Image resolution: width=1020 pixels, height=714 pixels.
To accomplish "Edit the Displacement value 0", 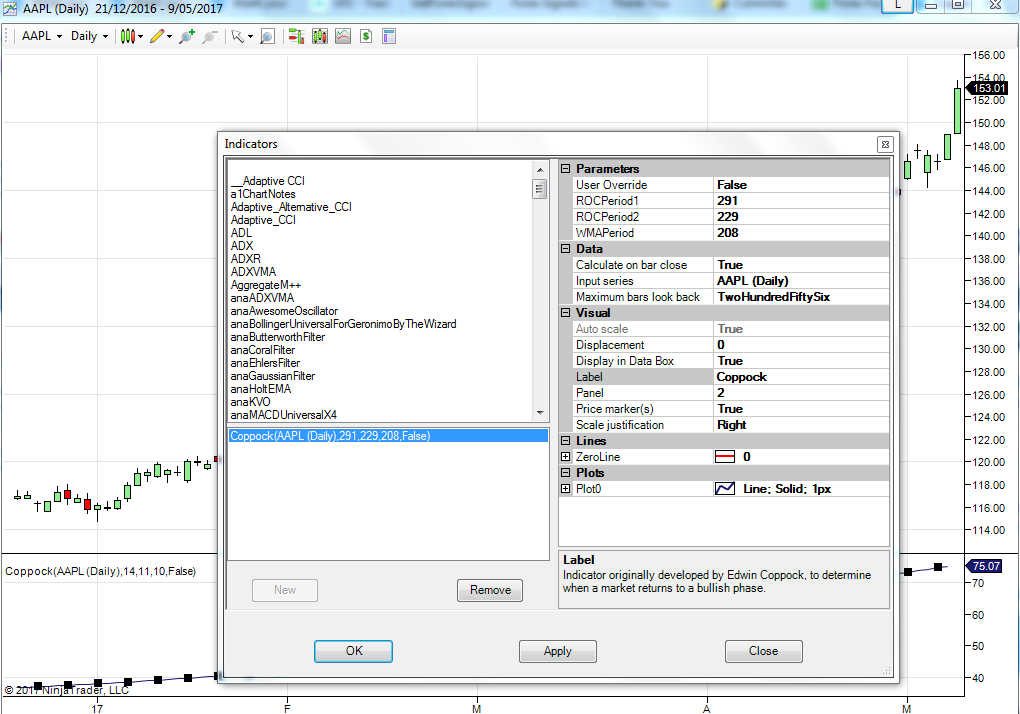I will 801,345.
